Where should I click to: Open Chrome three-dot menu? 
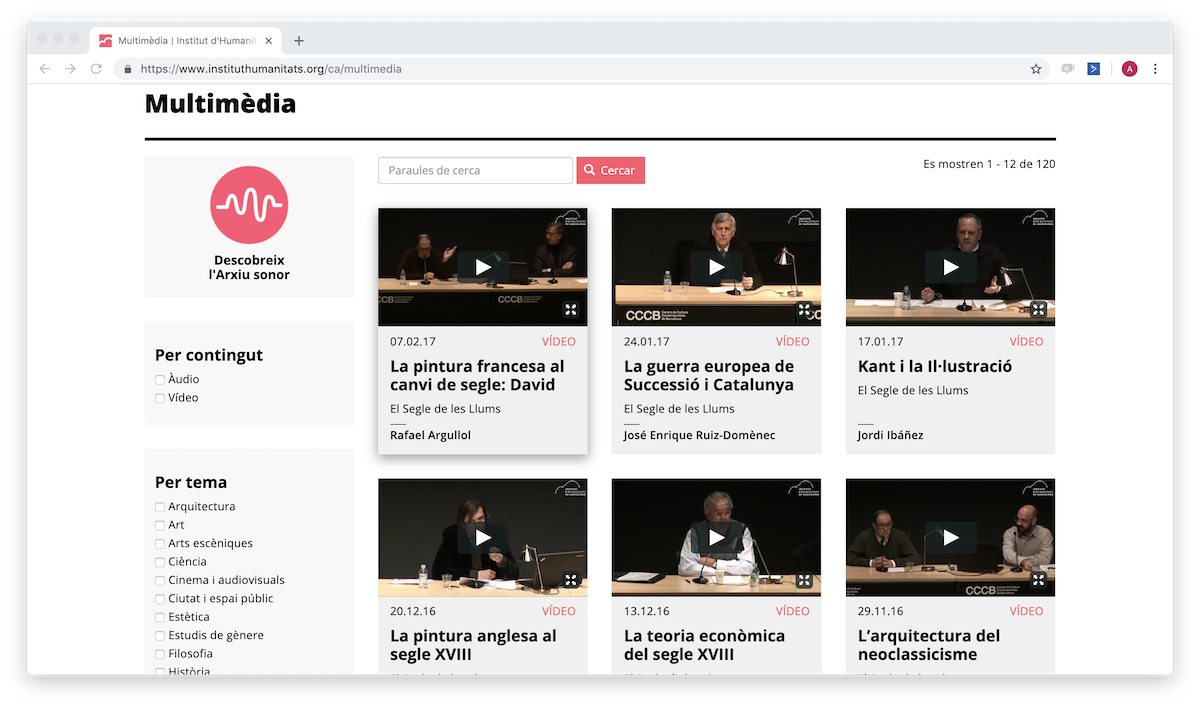pyautogui.click(x=1155, y=69)
